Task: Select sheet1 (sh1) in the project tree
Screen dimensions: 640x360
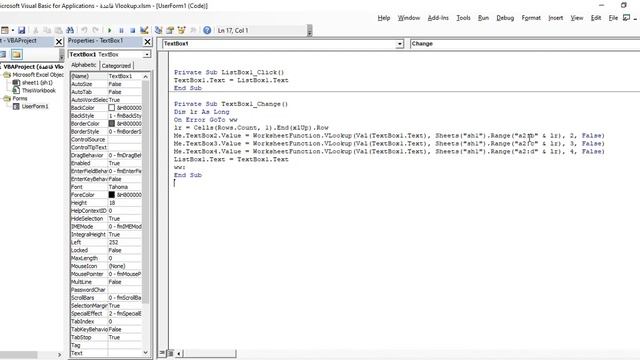Action: click(37, 82)
